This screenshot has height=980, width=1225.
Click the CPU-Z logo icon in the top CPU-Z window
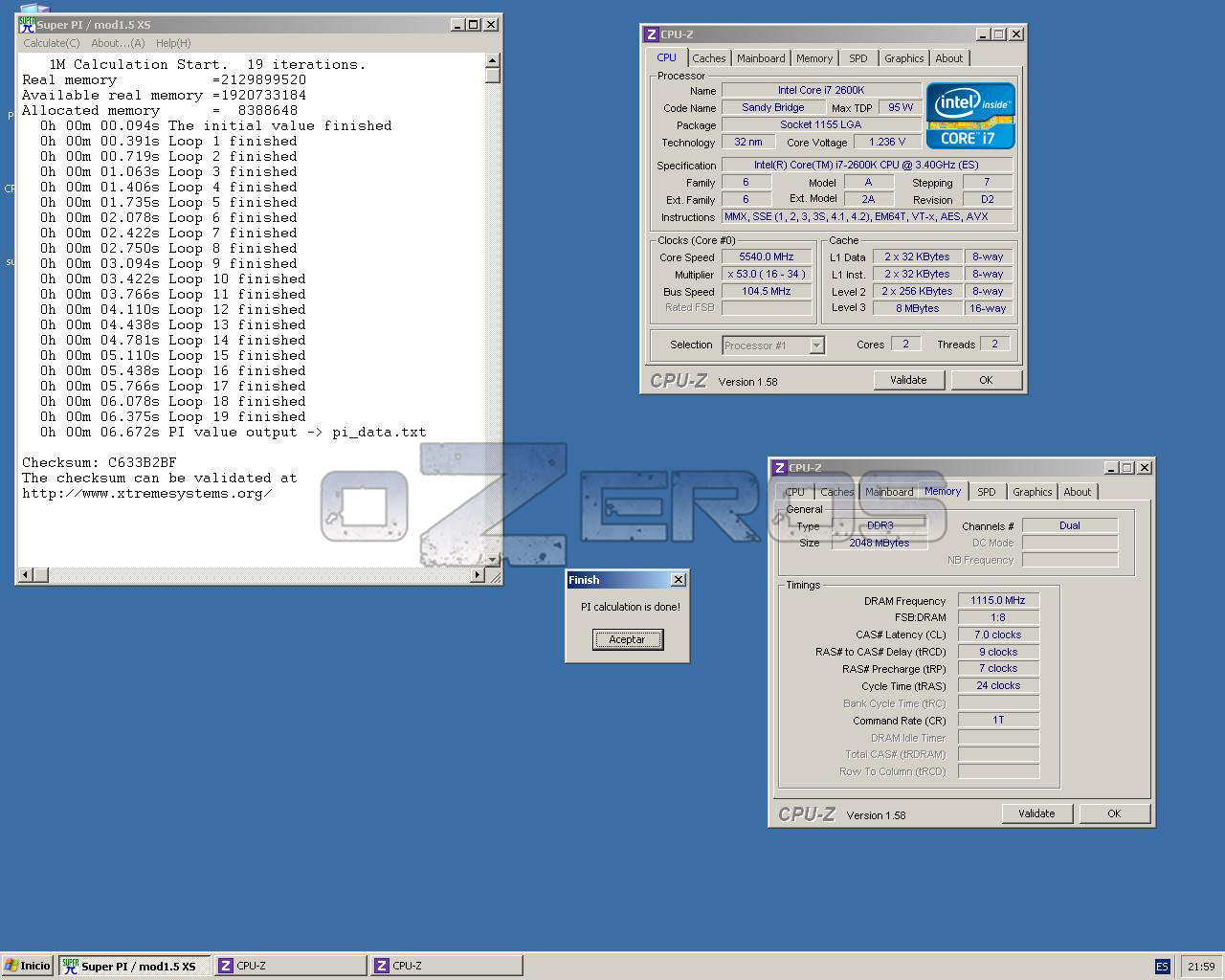[652, 34]
